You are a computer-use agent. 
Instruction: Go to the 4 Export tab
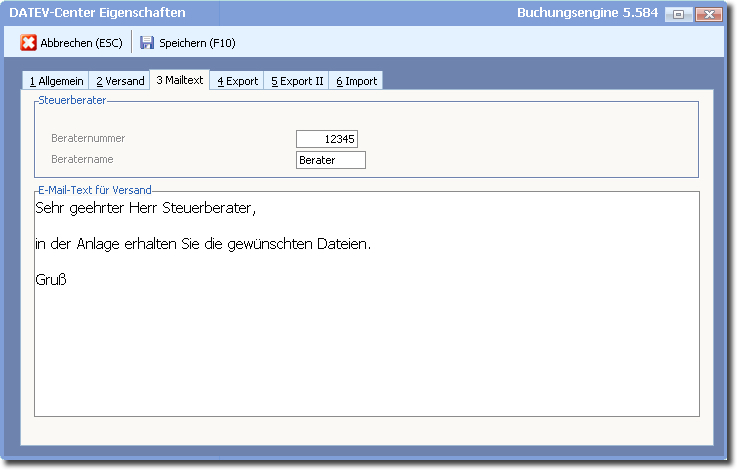point(237,81)
